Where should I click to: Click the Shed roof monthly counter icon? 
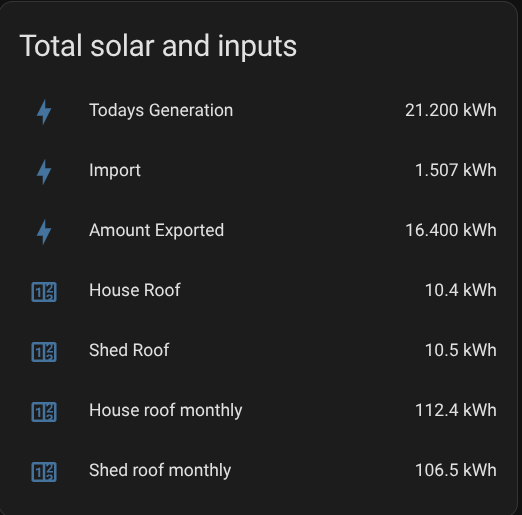click(x=44, y=472)
